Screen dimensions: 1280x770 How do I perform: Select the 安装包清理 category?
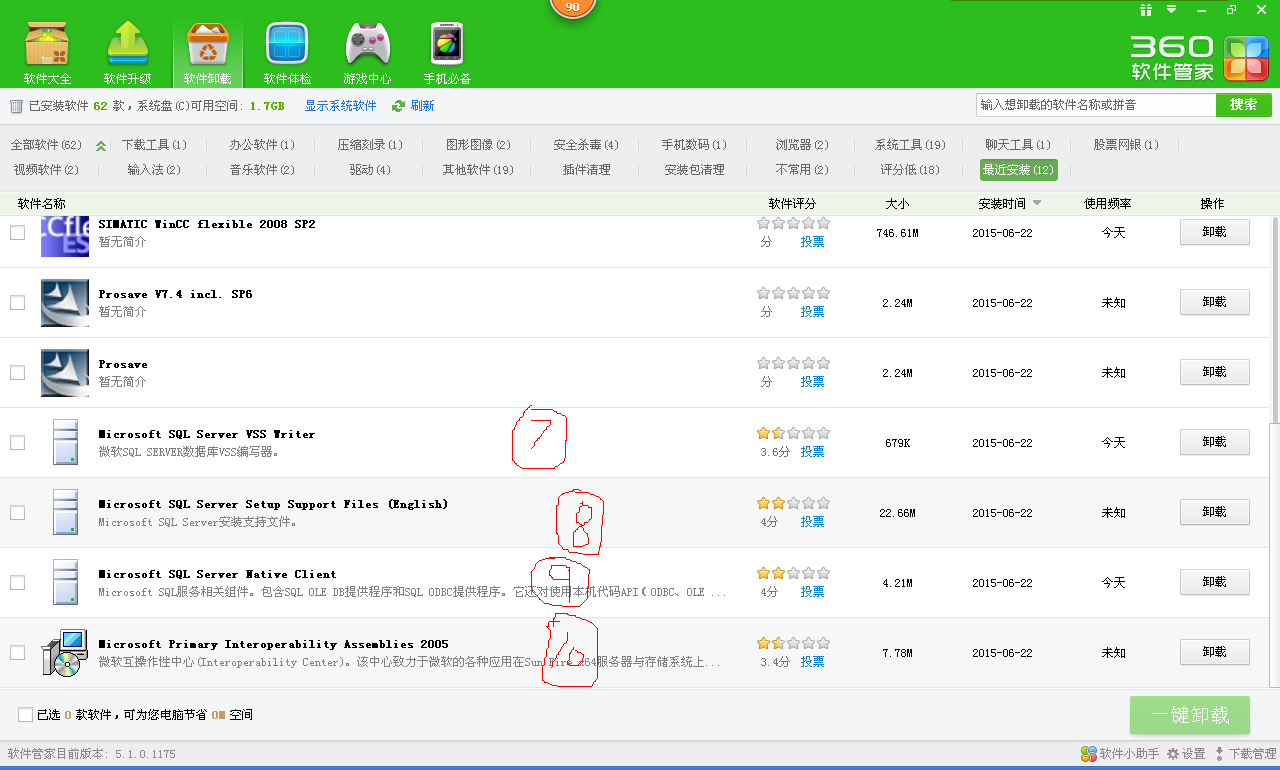pyautogui.click(x=694, y=170)
